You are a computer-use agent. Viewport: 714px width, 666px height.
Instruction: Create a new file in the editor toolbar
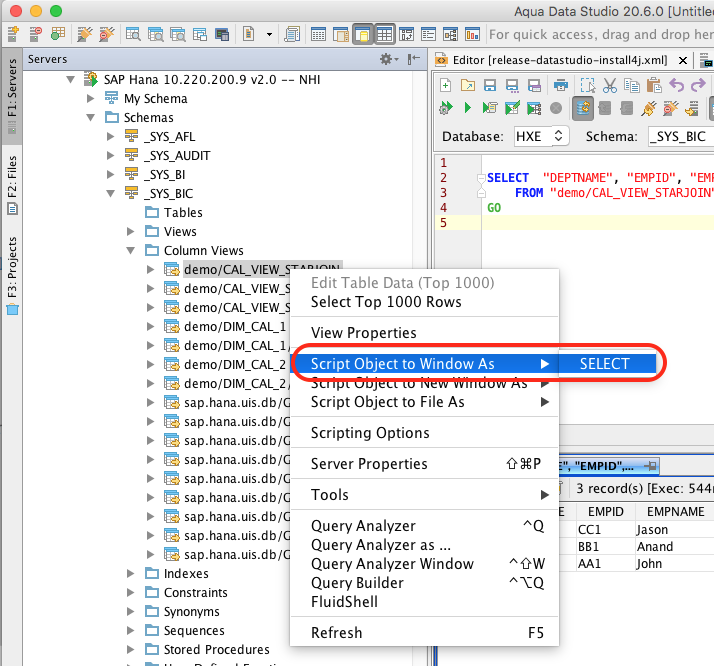click(x=445, y=85)
